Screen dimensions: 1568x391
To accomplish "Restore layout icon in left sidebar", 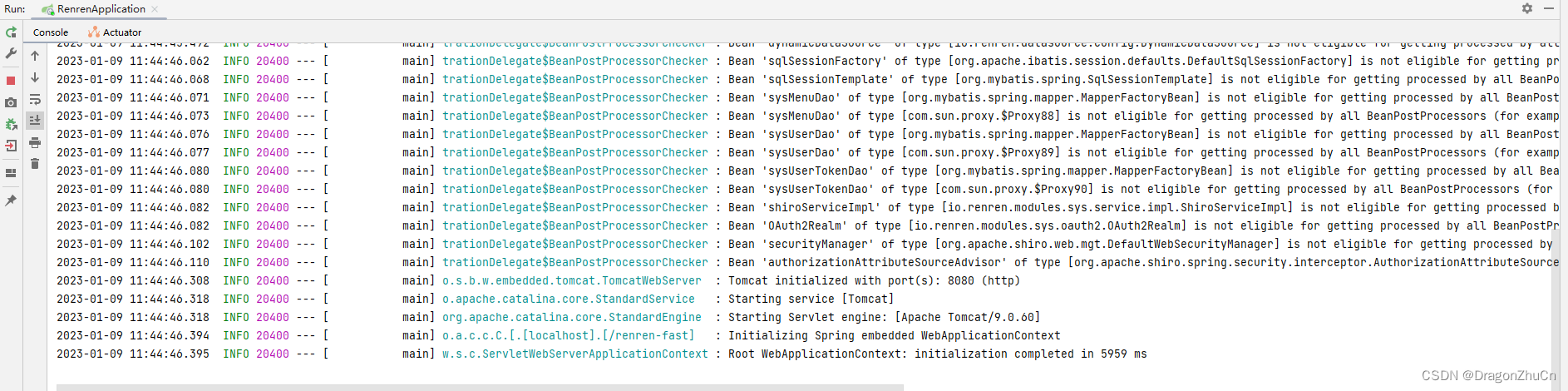I will (11, 173).
